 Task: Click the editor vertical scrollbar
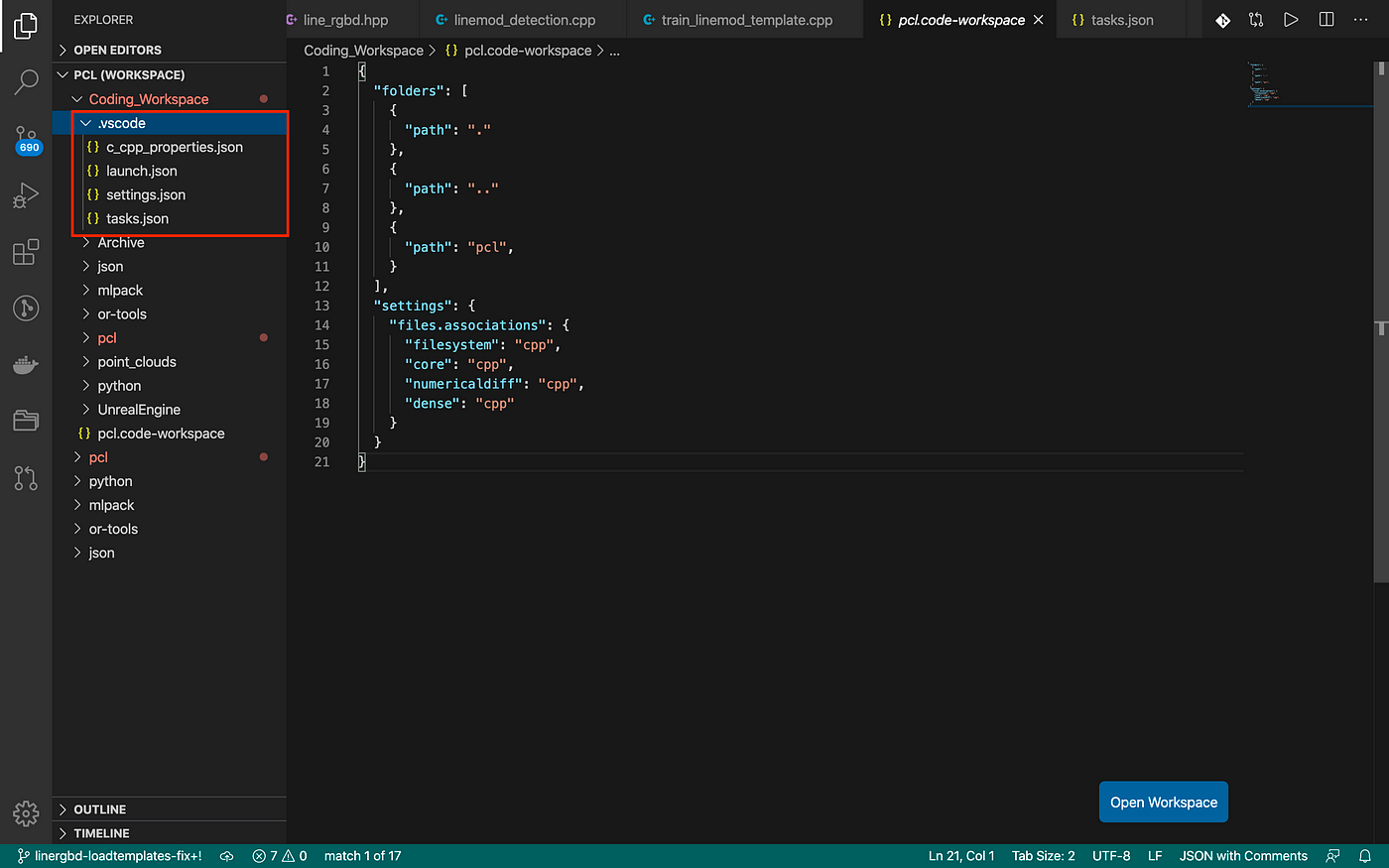tap(1381, 321)
